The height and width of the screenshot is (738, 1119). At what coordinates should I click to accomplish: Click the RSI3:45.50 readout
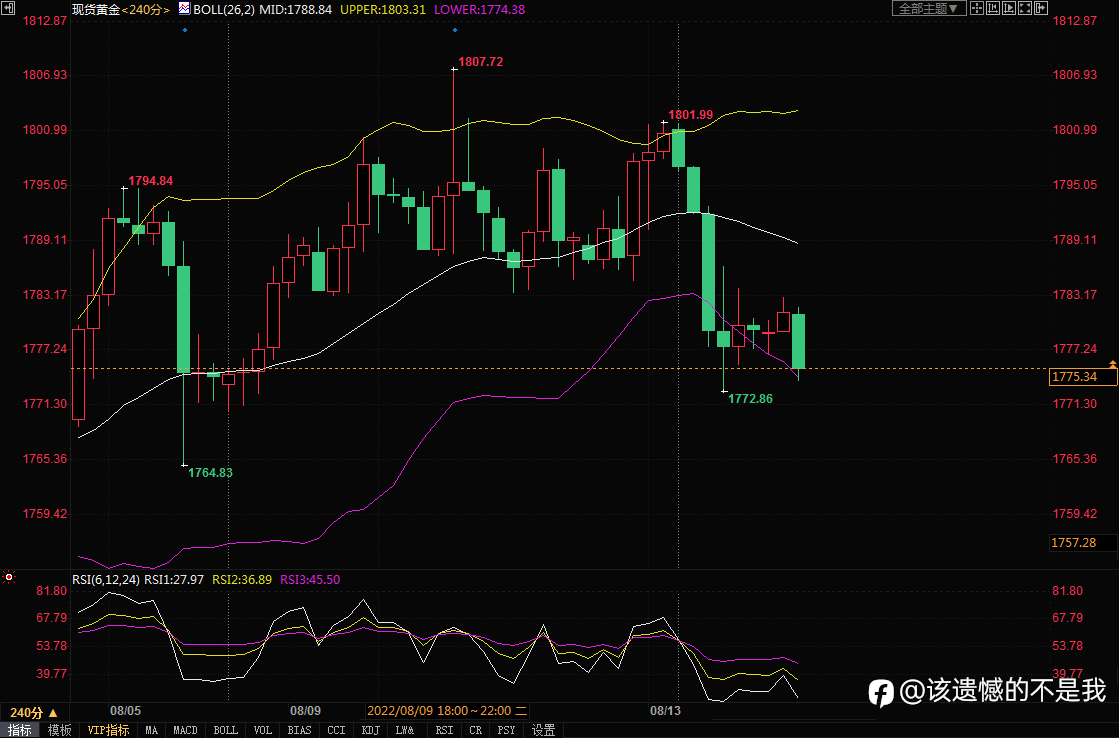[x=310, y=580]
